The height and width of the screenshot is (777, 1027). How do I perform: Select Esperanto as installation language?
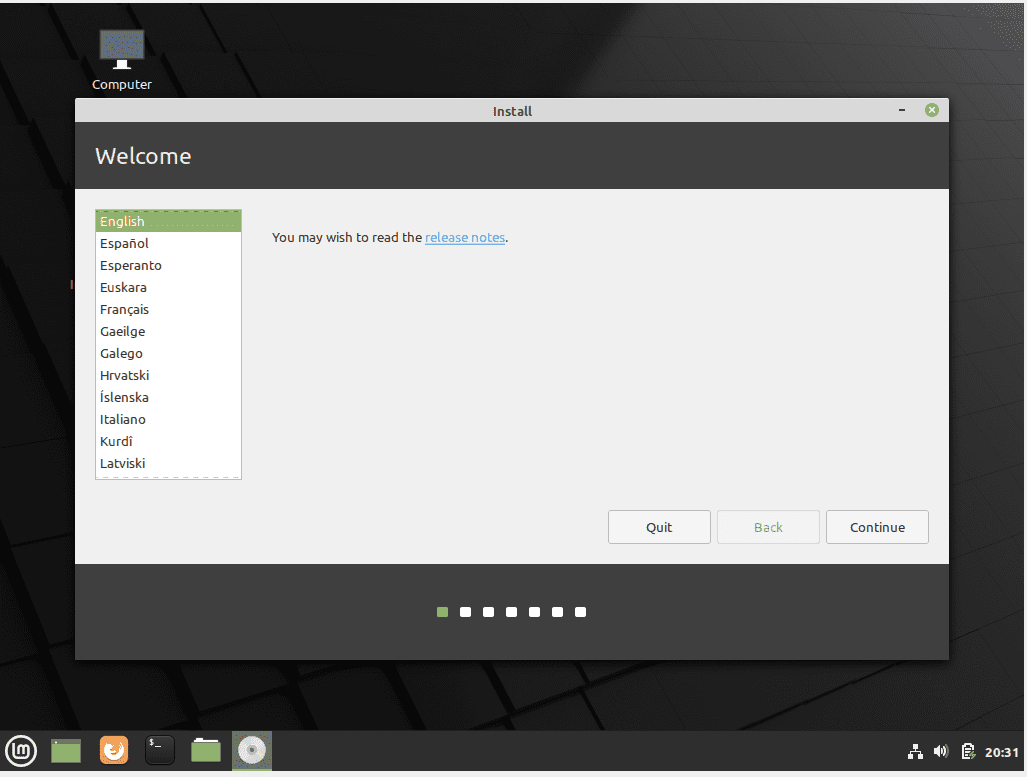coord(130,265)
